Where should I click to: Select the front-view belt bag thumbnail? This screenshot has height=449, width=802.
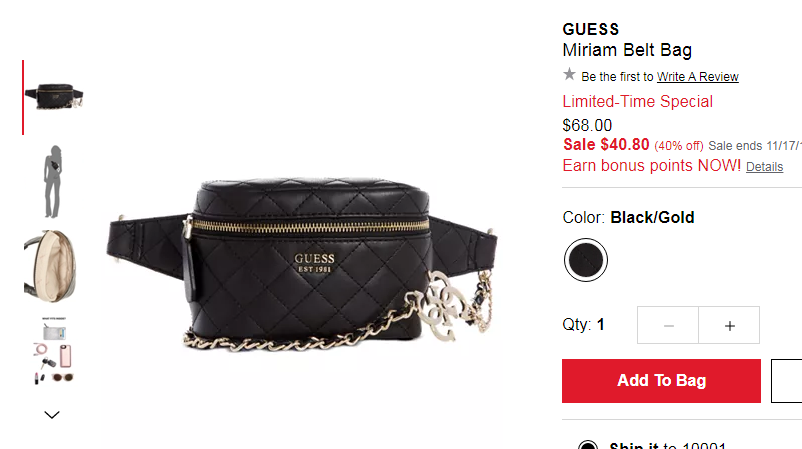point(54,97)
